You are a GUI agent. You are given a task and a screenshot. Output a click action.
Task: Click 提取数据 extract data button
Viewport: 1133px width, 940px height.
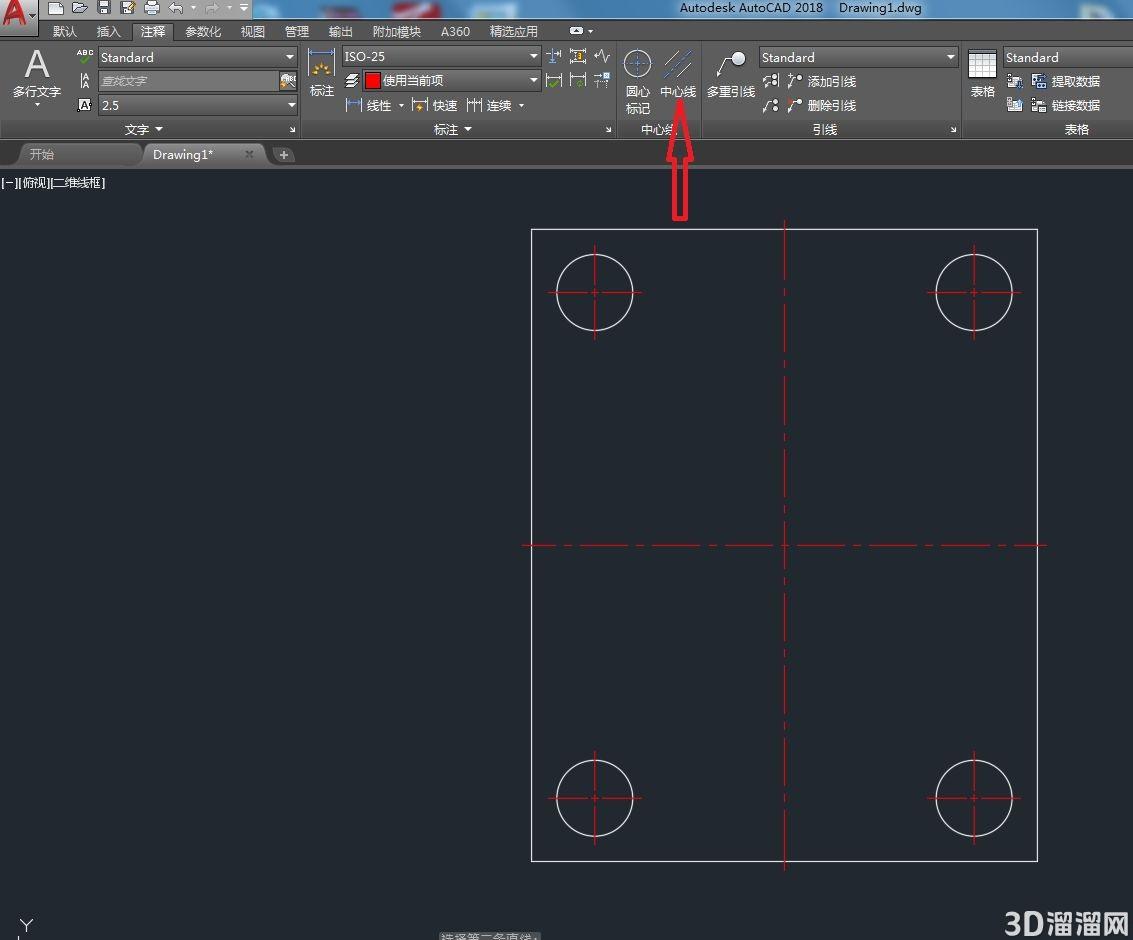[x=1066, y=81]
